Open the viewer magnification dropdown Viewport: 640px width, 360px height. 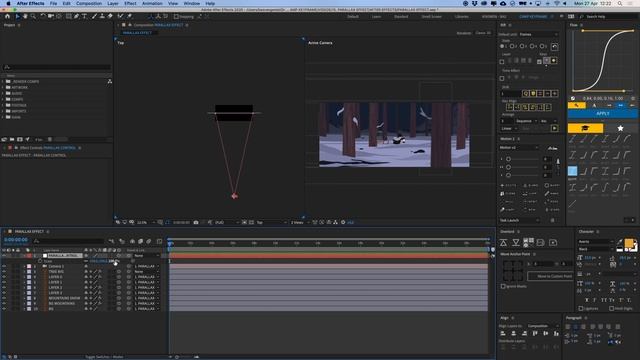point(146,222)
